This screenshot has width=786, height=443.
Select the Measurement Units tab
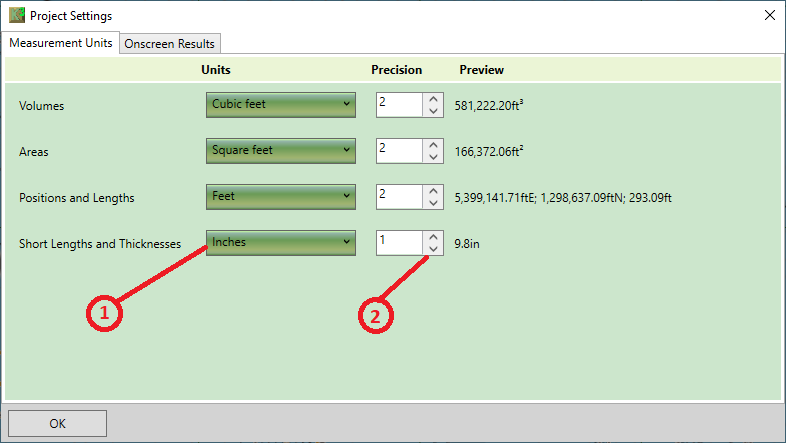pos(60,43)
